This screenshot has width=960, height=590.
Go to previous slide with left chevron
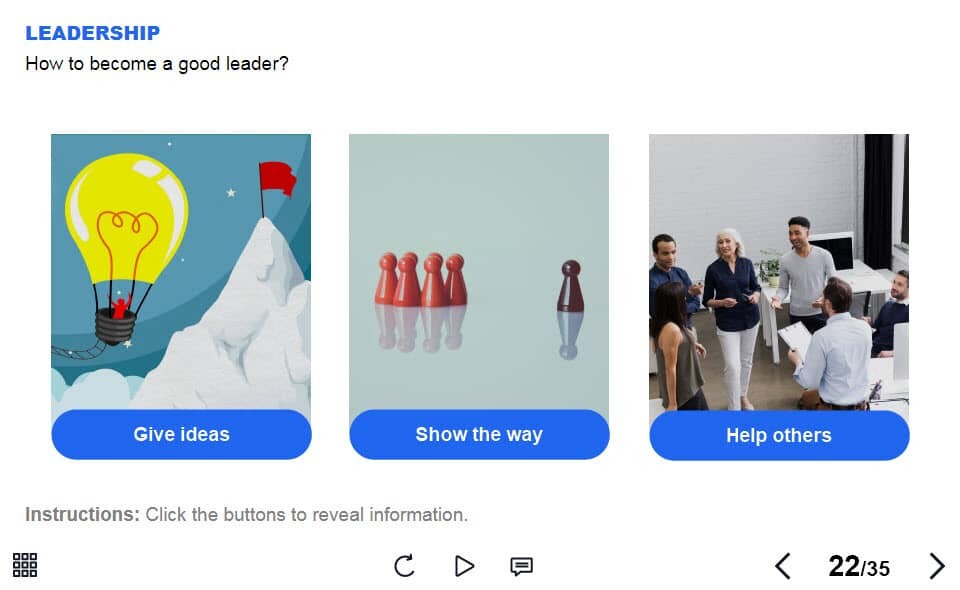click(782, 566)
